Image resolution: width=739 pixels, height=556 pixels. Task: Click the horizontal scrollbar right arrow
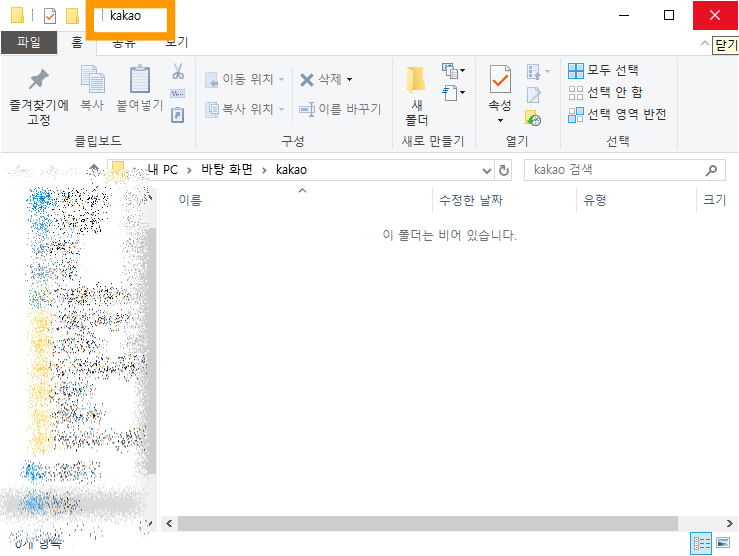(730, 523)
